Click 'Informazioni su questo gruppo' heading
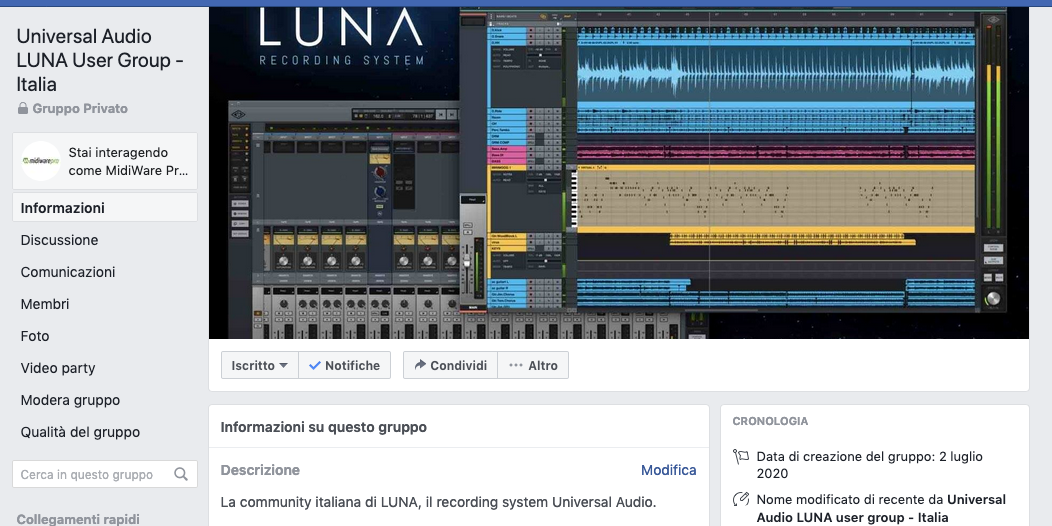The image size is (1052, 526). point(323,427)
